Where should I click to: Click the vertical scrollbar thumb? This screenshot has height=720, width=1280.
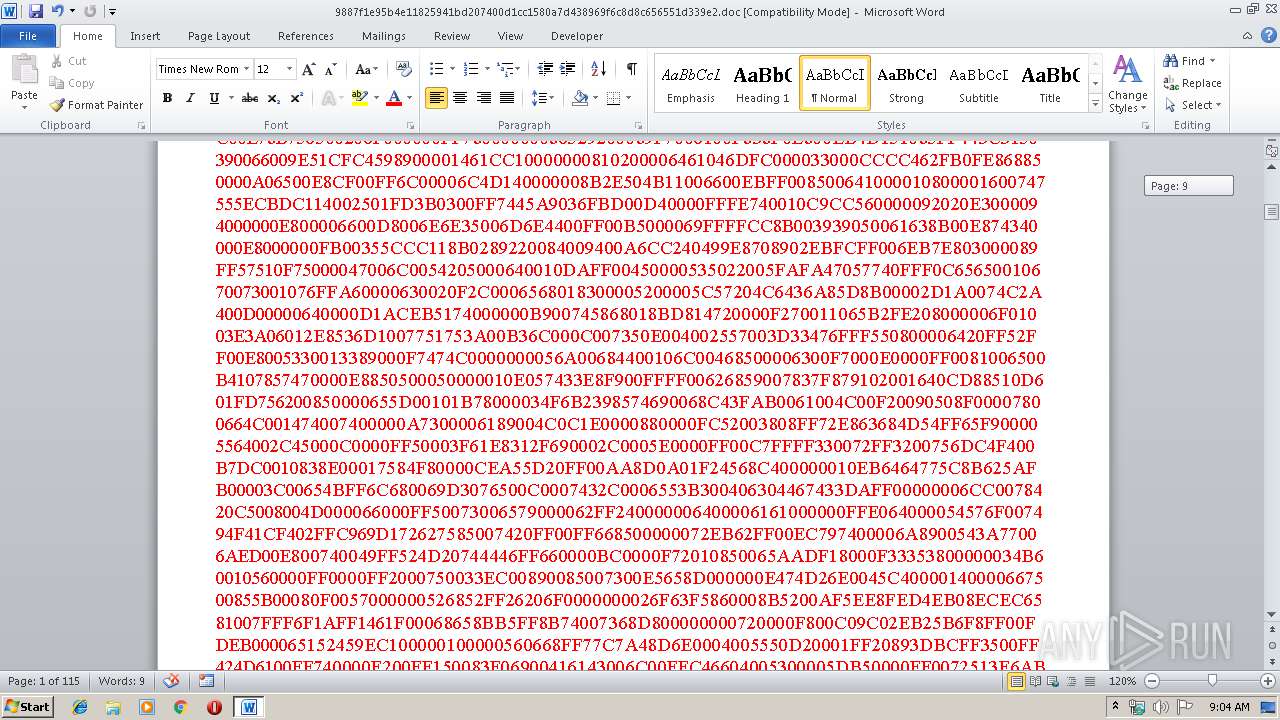(1271, 211)
